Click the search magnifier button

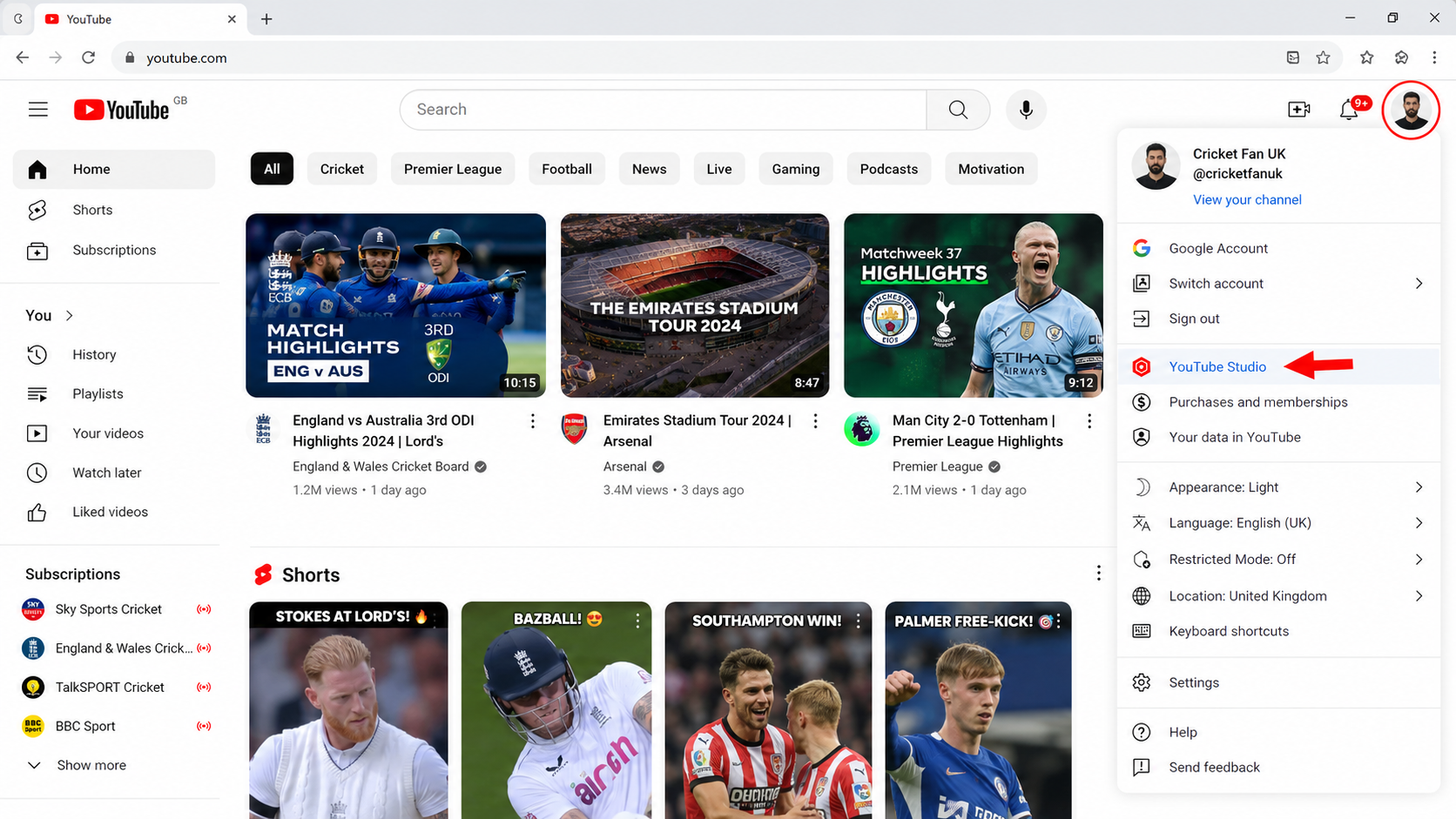click(958, 110)
